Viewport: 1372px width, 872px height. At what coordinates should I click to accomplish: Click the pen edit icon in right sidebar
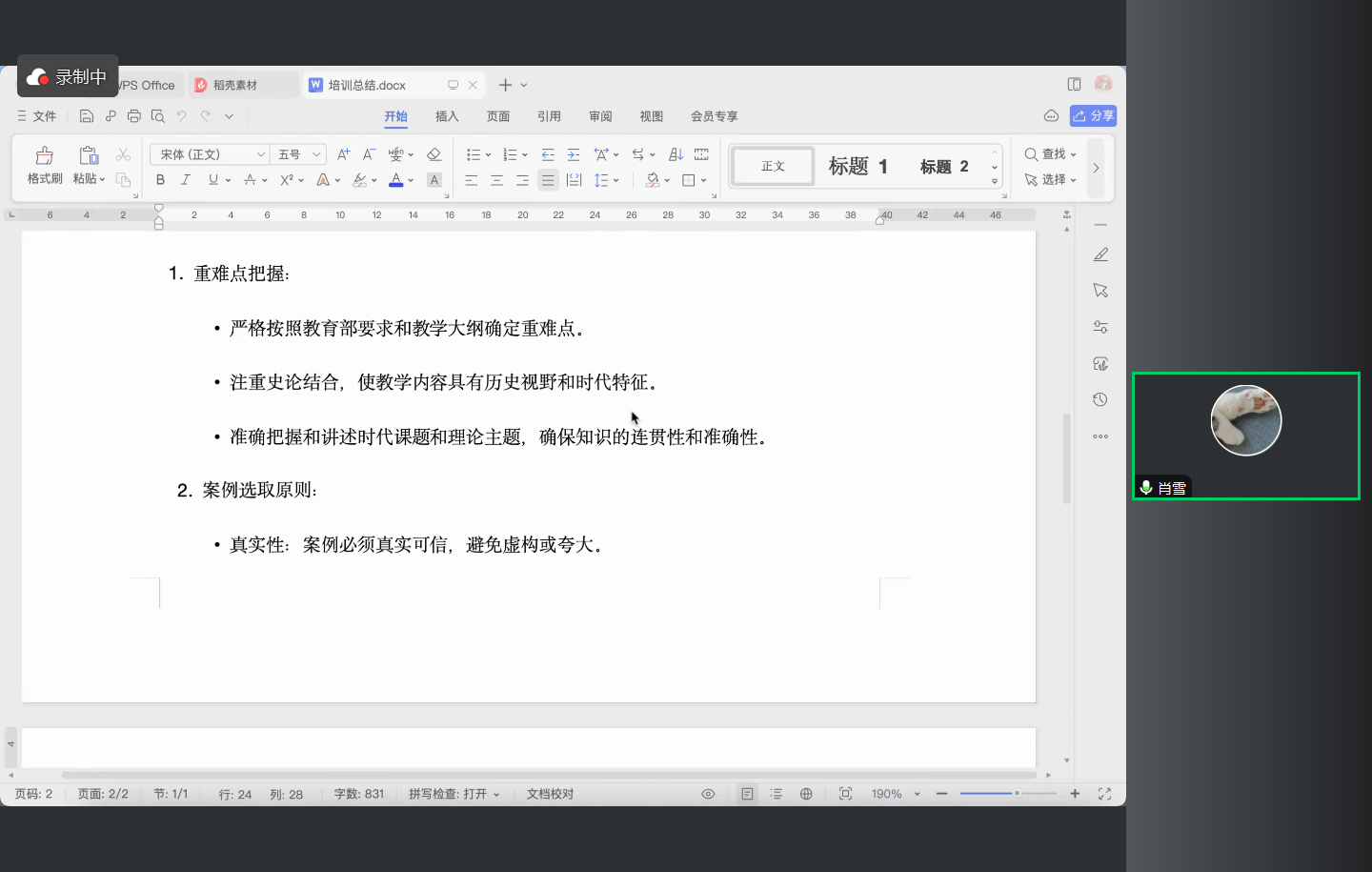pos(1100,254)
